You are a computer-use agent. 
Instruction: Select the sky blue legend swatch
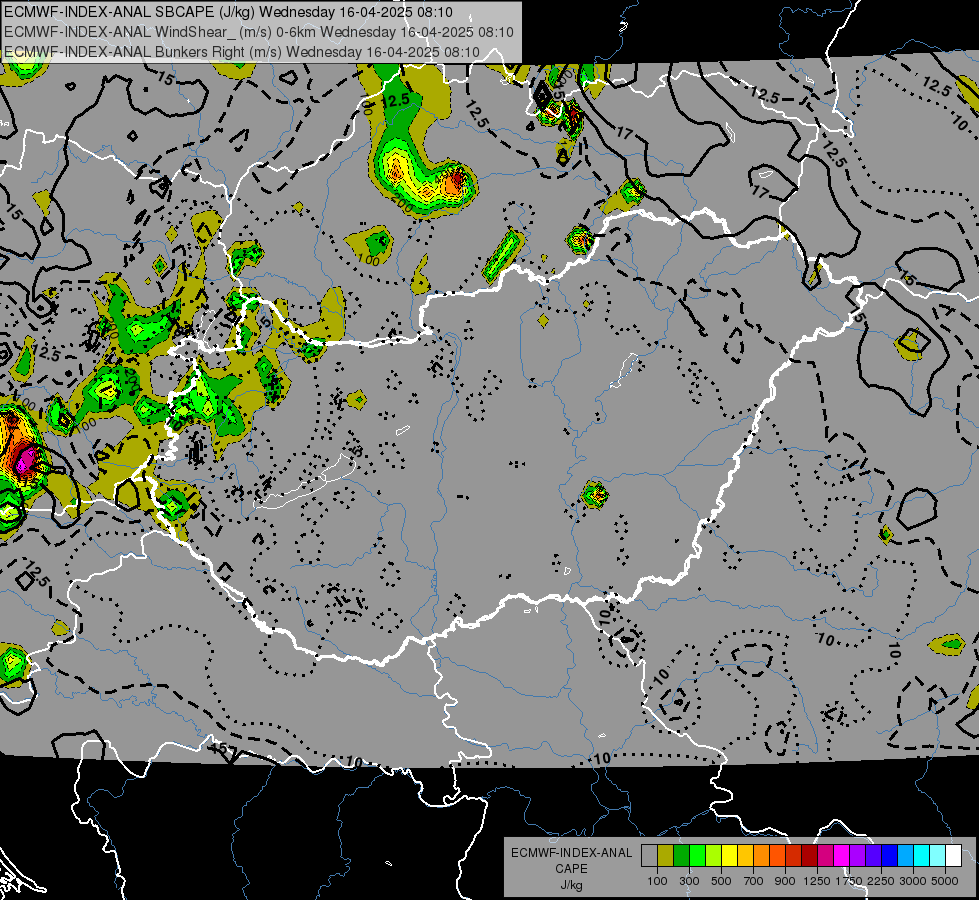pyautogui.click(x=905, y=856)
